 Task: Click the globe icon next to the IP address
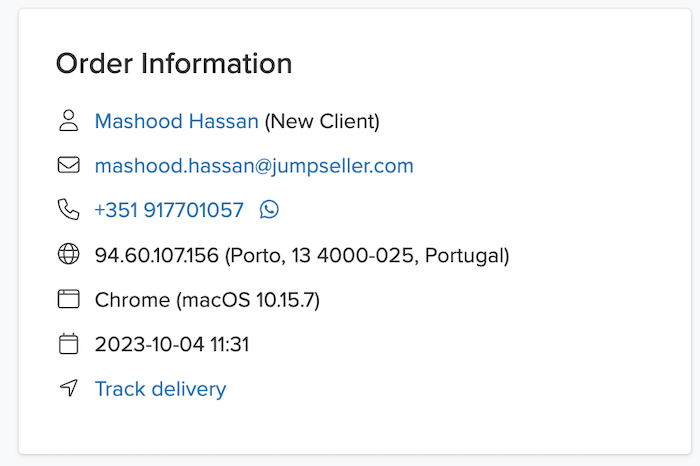click(x=68, y=255)
